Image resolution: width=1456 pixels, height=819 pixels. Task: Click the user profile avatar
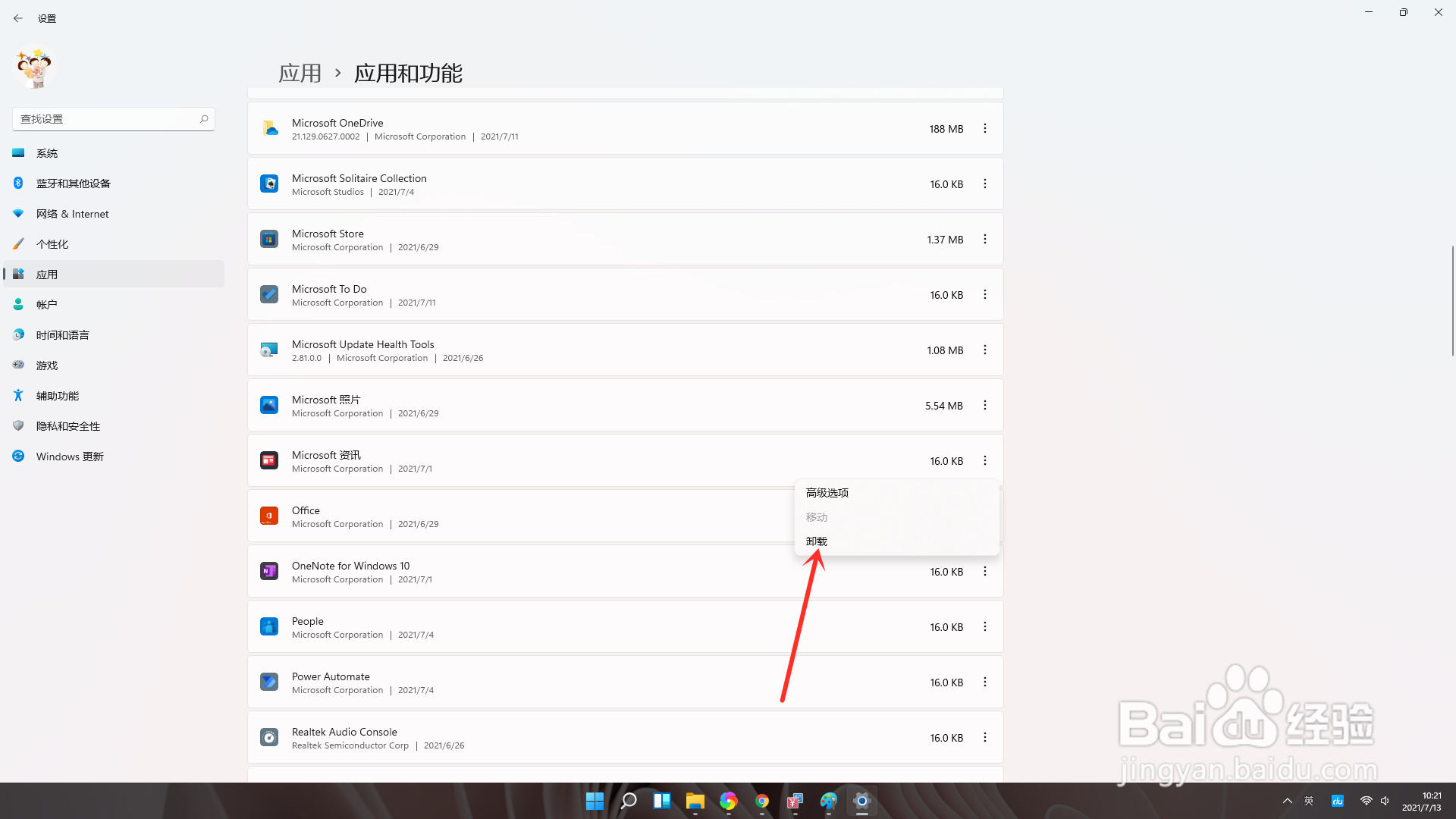[x=35, y=67]
